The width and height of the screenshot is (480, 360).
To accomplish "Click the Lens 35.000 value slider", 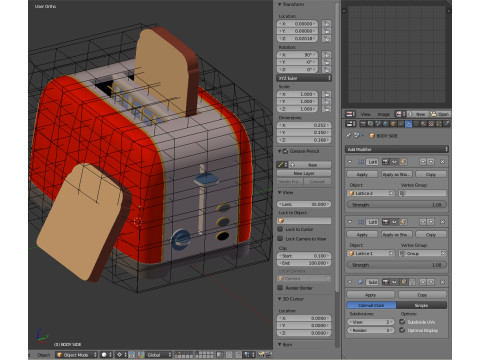I will tap(304, 204).
